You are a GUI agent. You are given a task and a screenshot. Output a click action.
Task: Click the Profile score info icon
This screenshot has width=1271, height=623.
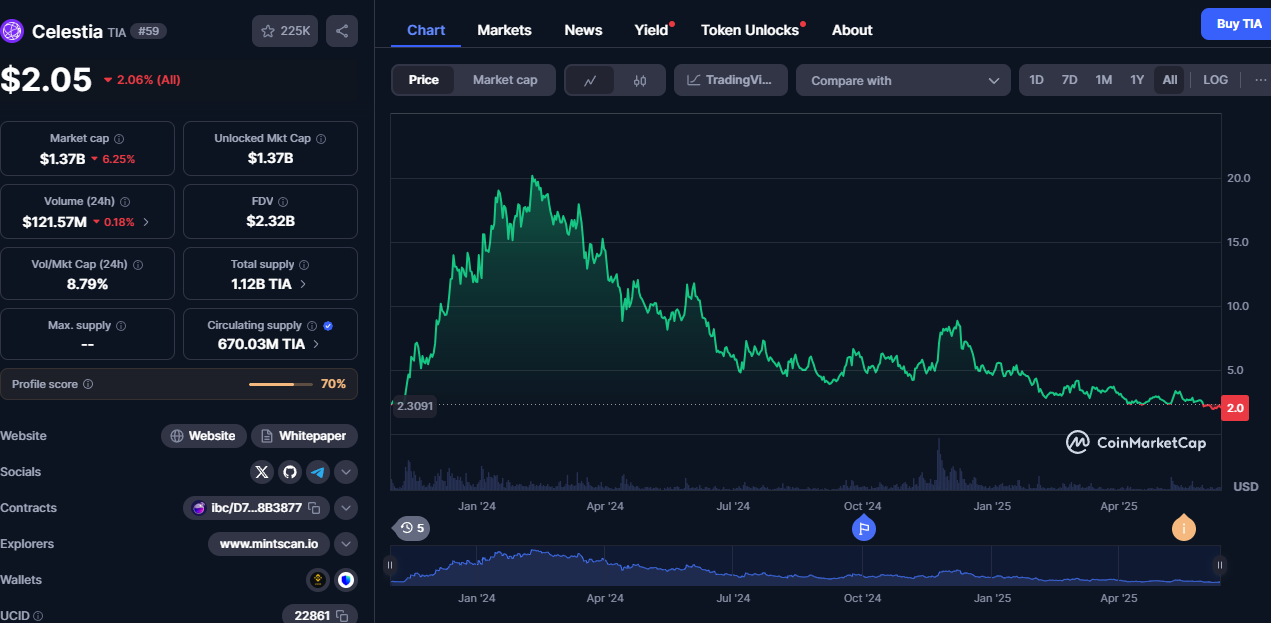(x=88, y=384)
